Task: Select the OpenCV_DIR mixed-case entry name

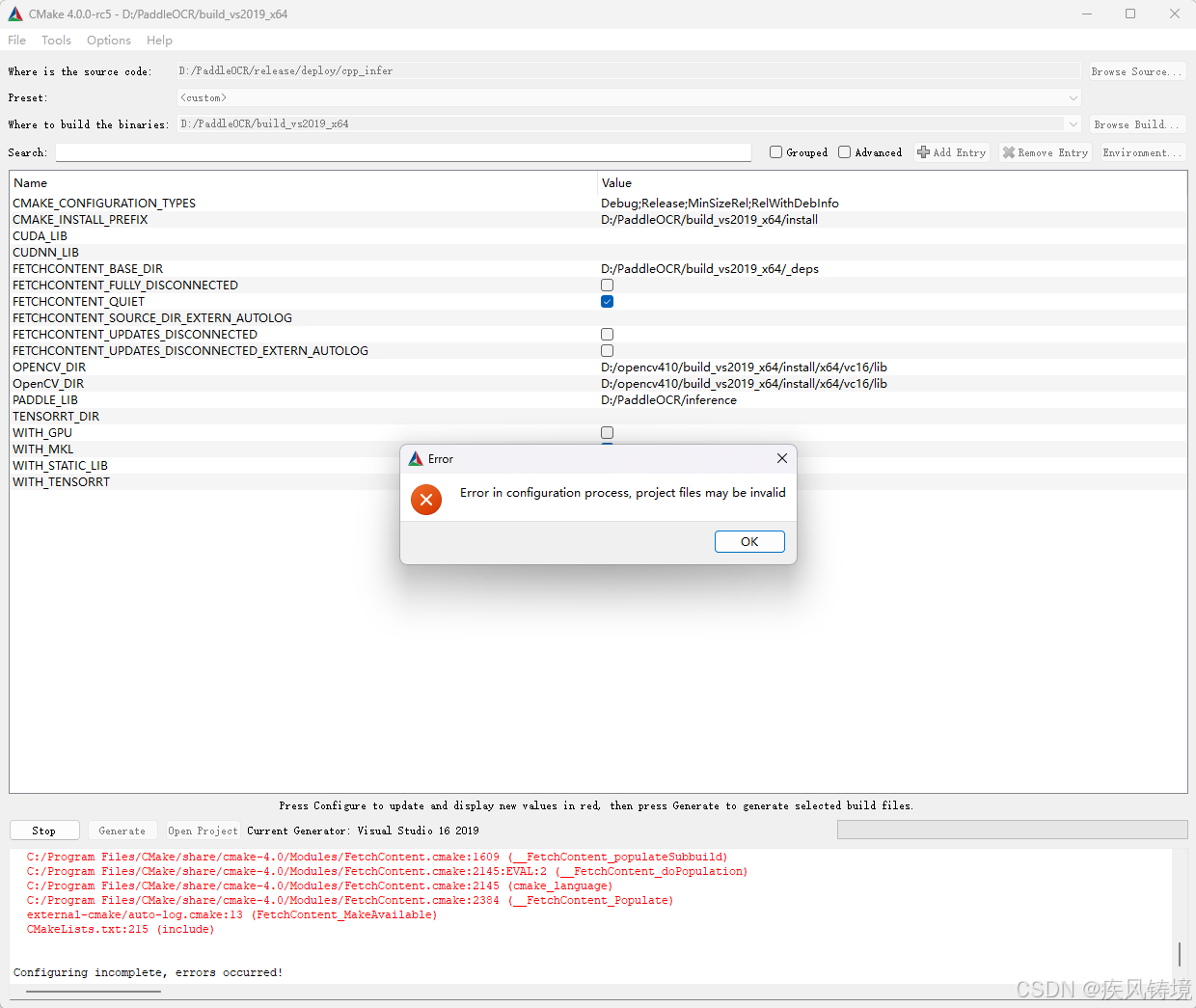Action: click(48, 384)
